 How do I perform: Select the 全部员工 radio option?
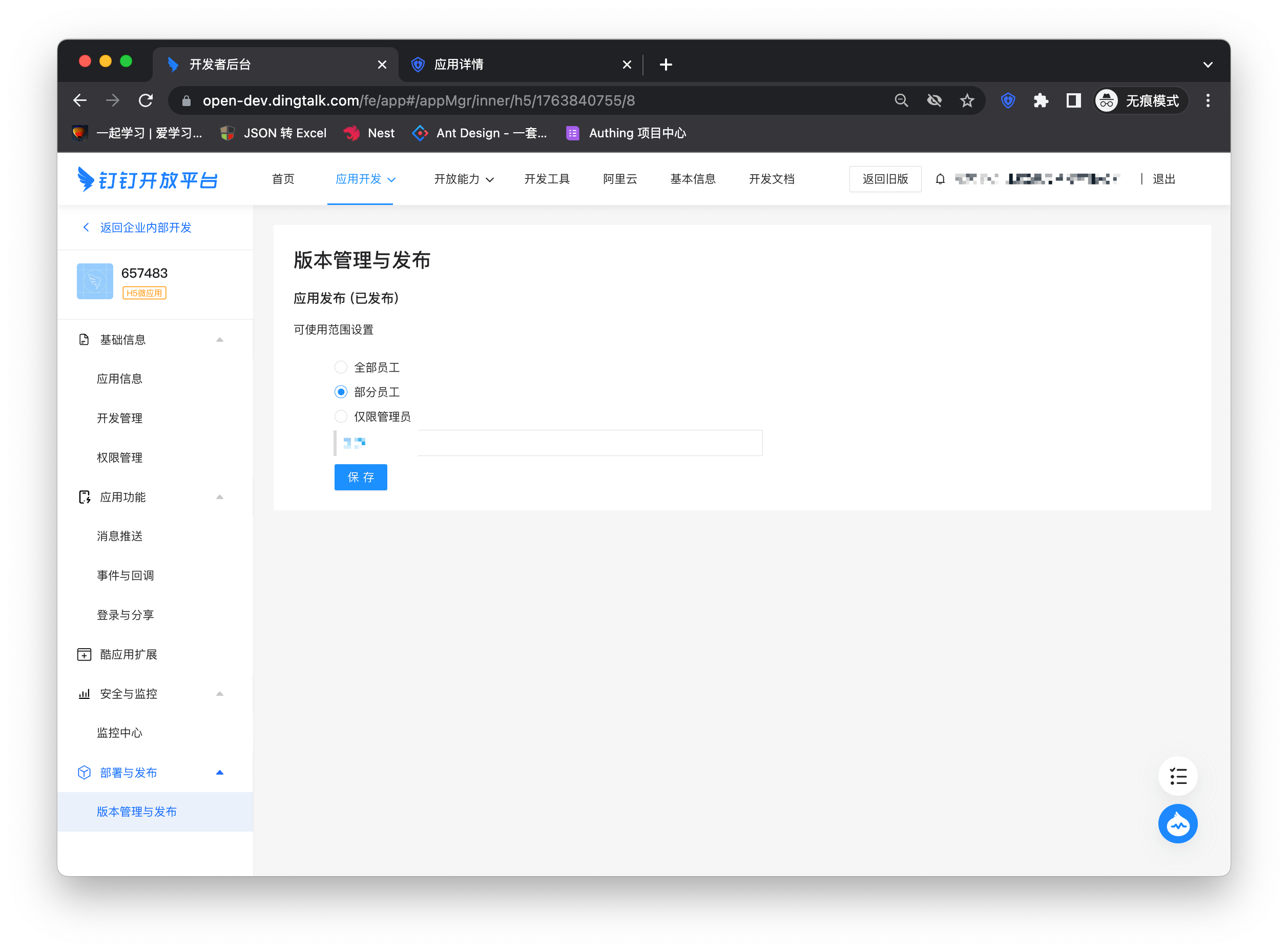pyautogui.click(x=341, y=367)
